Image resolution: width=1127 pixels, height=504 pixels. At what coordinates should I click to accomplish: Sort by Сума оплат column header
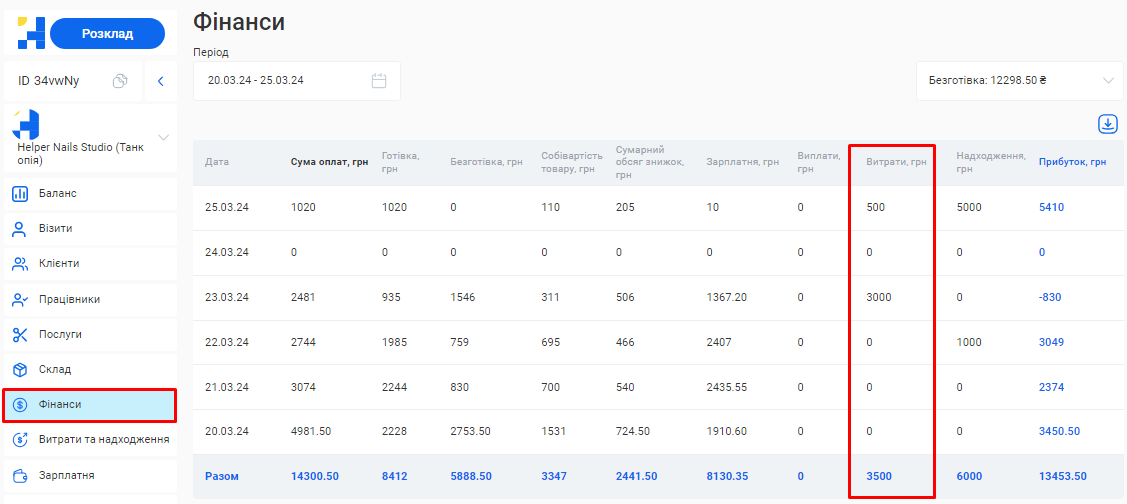tap(329, 162)
